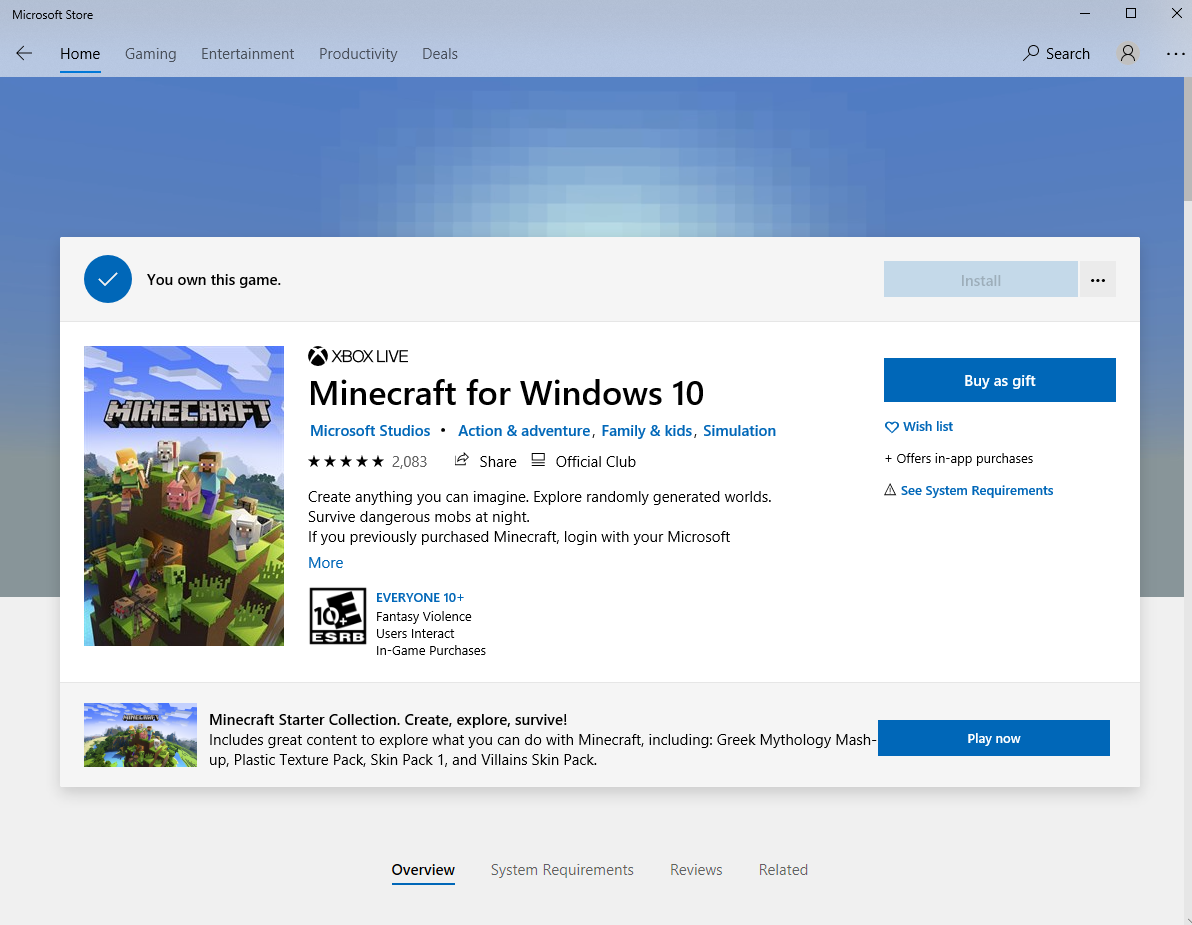
Task: Open See System Requirements link
Action: point(977,490)
